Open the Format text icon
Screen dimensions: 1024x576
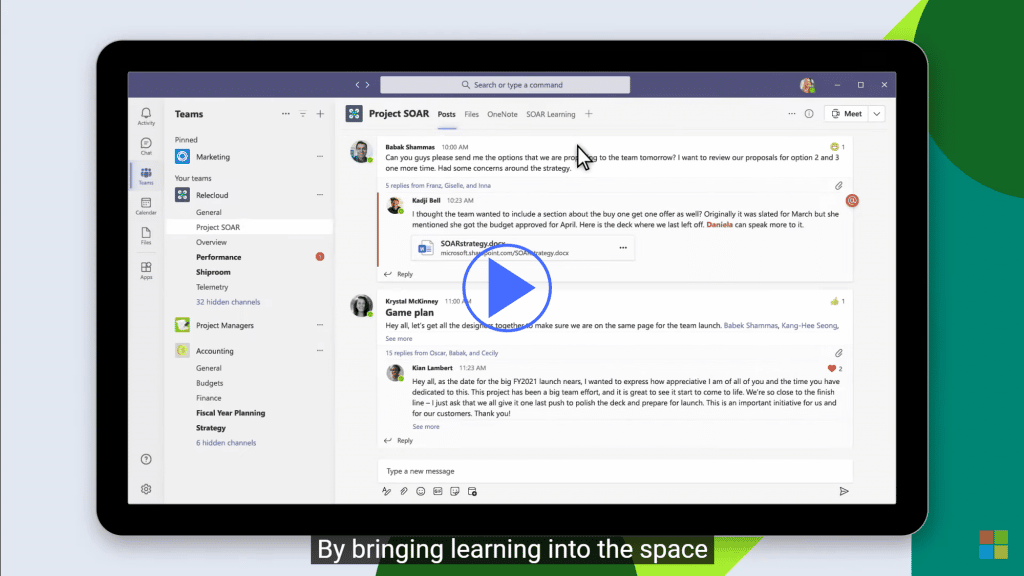(x=387, y=492)
